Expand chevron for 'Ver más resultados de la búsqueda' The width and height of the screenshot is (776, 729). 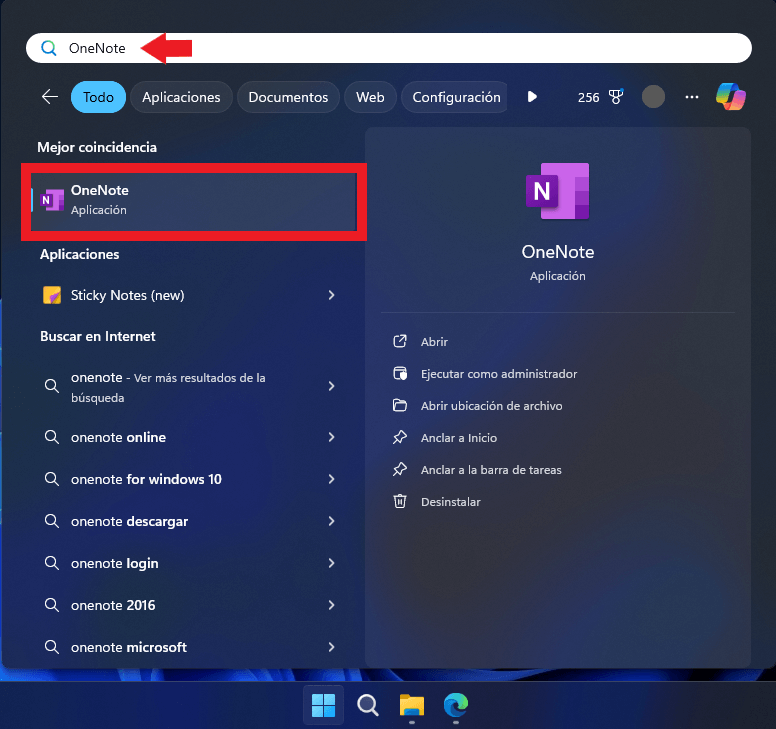click(331, 386)
